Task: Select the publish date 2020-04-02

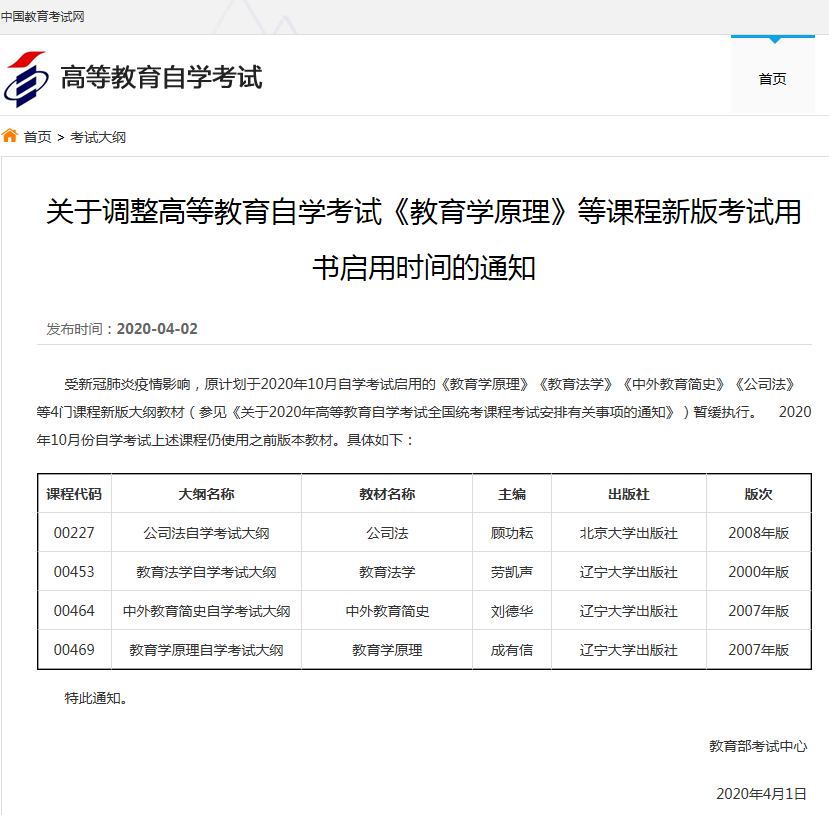Action: [x=157, y=329]
